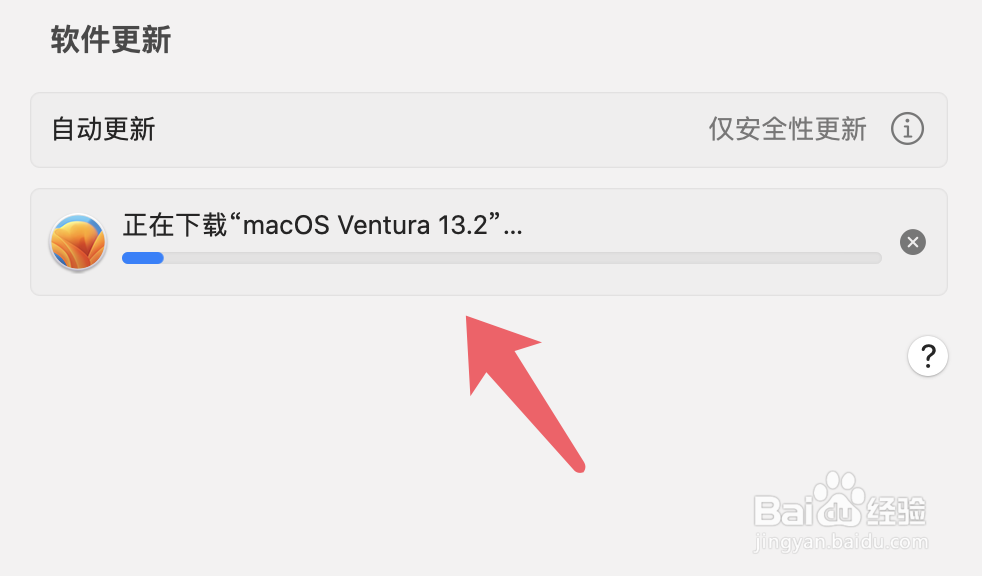Click the 自动 characters of 自动更新
The image size is (982, 576).
click(77, 129)
